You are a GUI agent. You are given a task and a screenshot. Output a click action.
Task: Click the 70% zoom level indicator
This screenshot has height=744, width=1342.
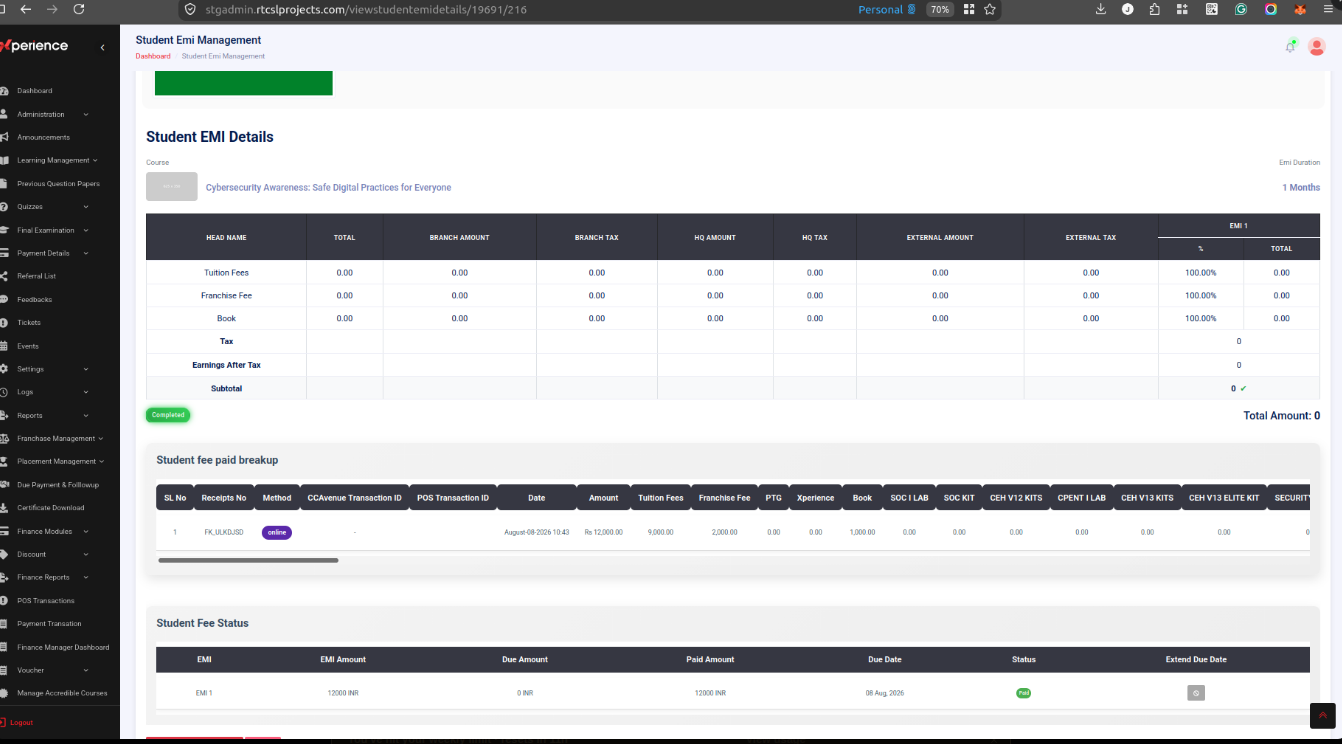tap(939, 9)
